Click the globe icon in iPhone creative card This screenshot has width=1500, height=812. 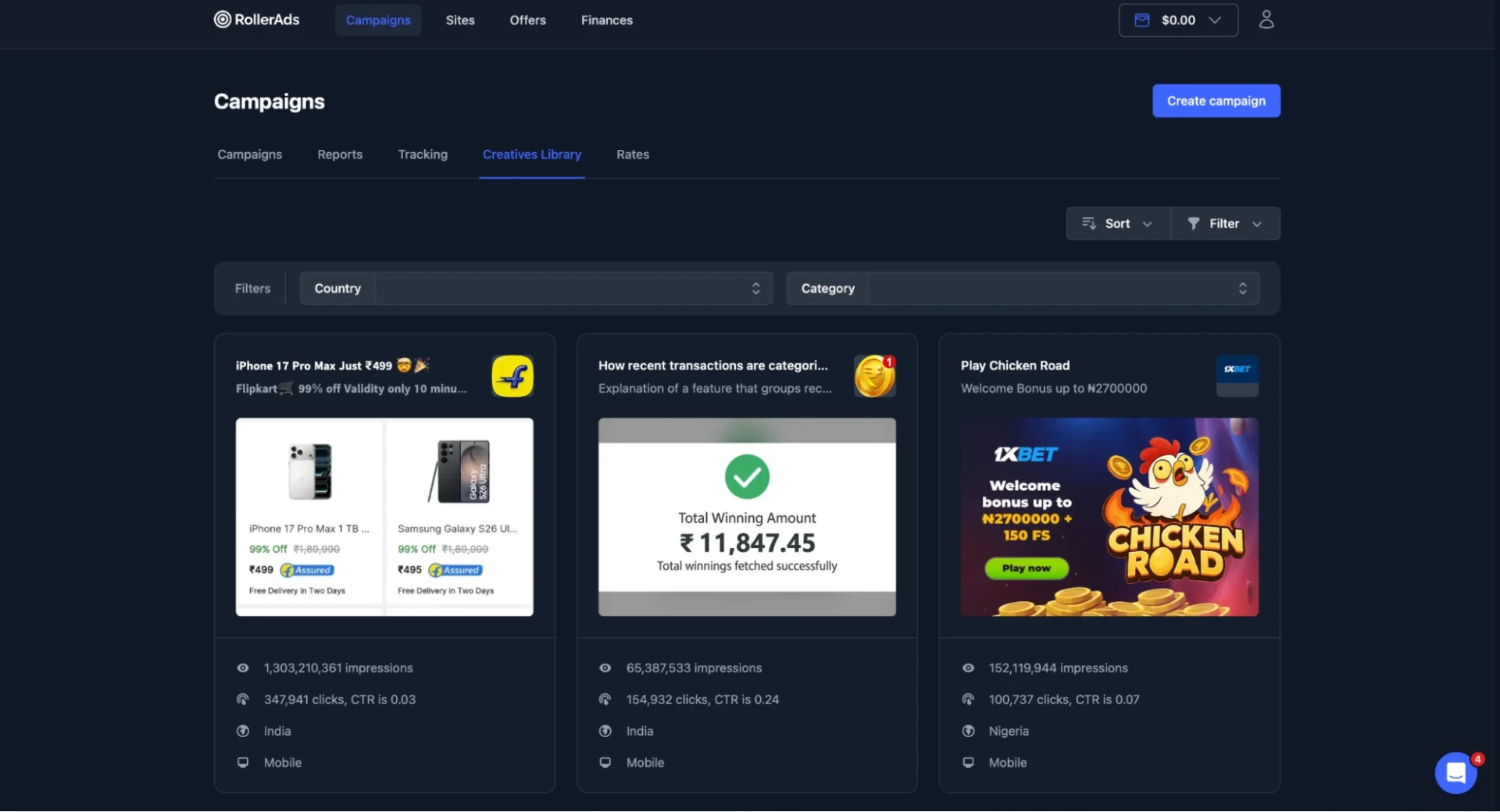pyautogui.click(x=243, y=732)
